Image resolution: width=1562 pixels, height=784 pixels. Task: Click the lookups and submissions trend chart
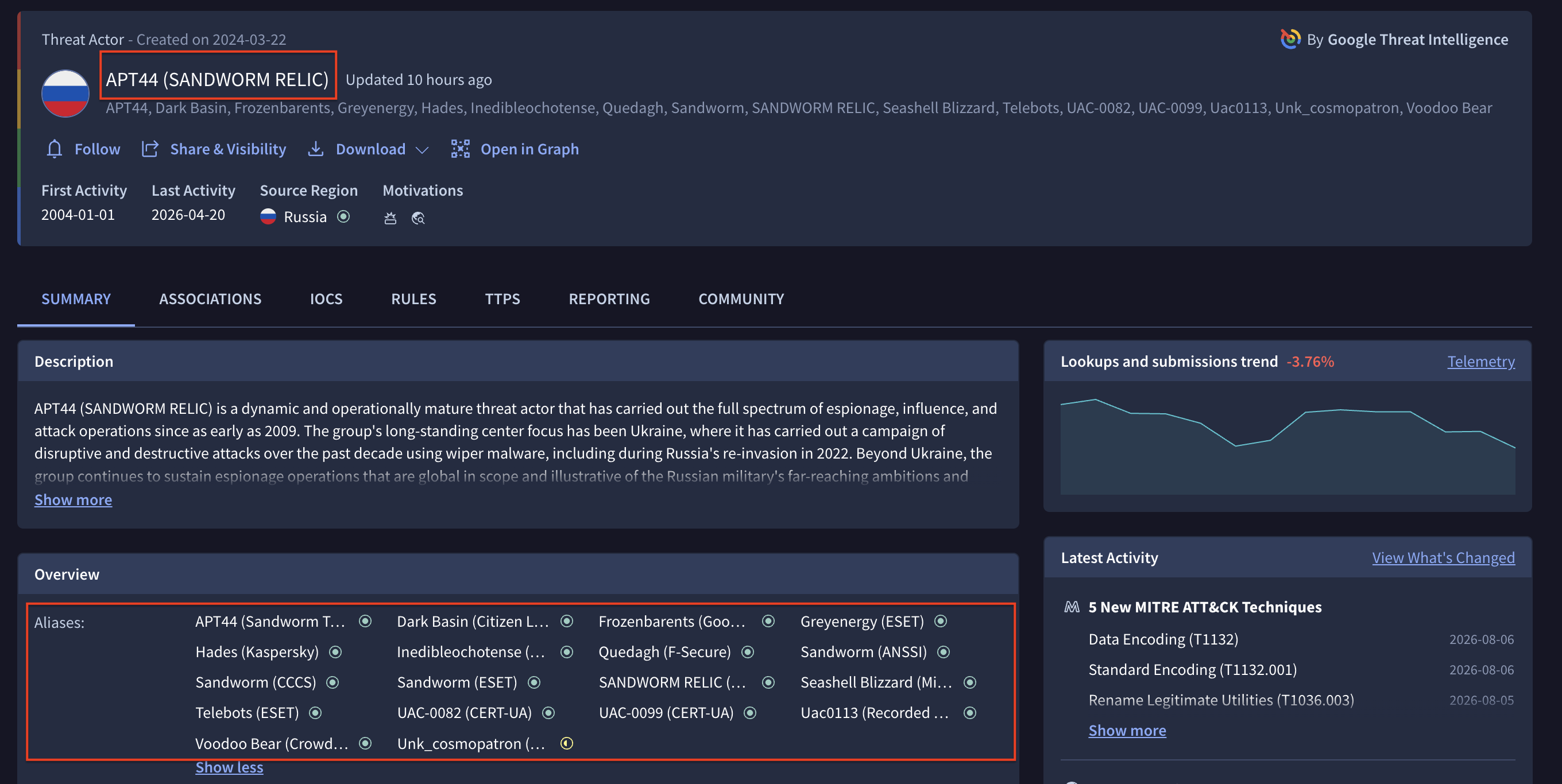point(1288,447)
